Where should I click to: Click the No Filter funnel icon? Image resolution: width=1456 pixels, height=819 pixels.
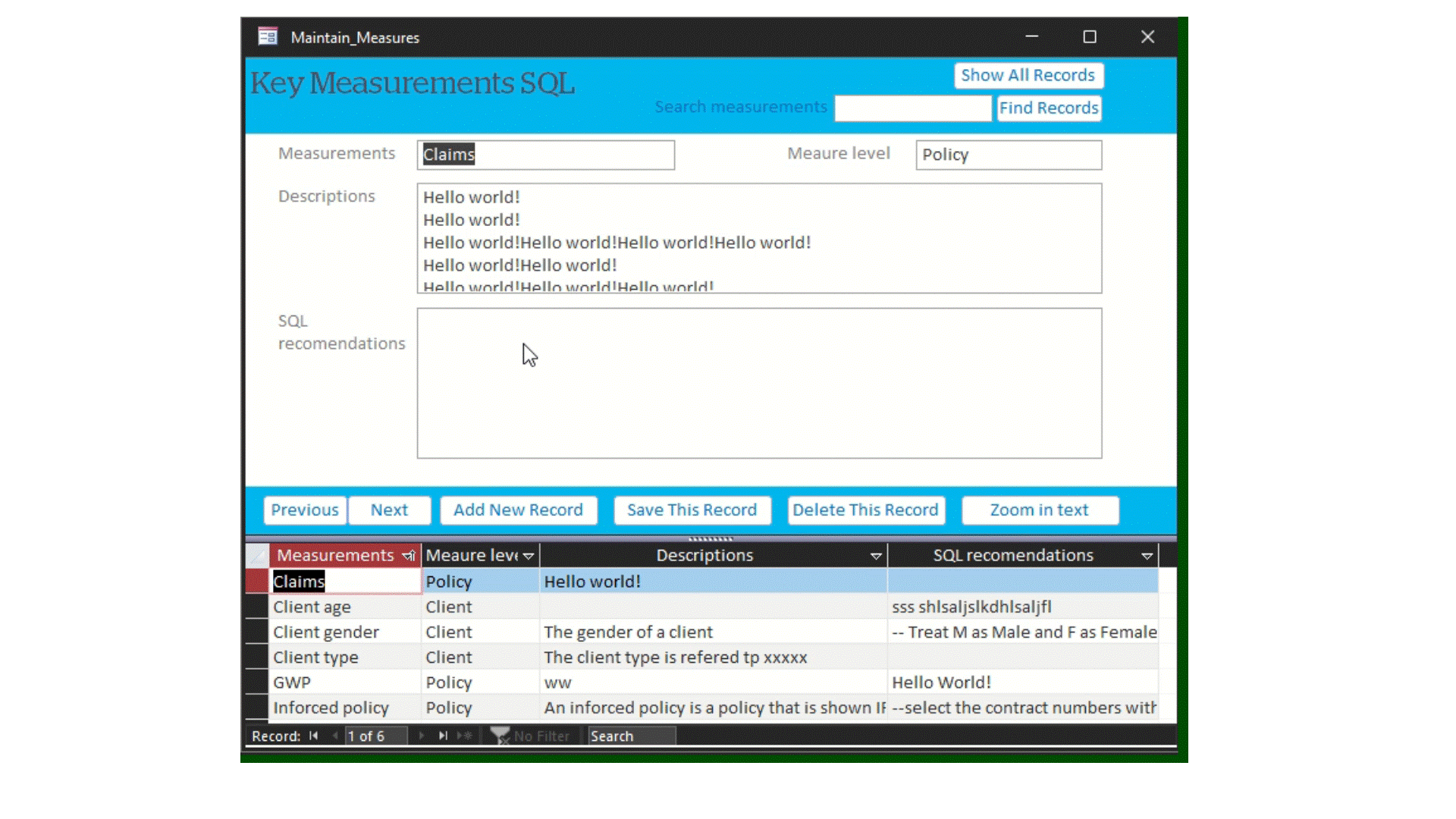pyautogui.click(x=500, y=736)
